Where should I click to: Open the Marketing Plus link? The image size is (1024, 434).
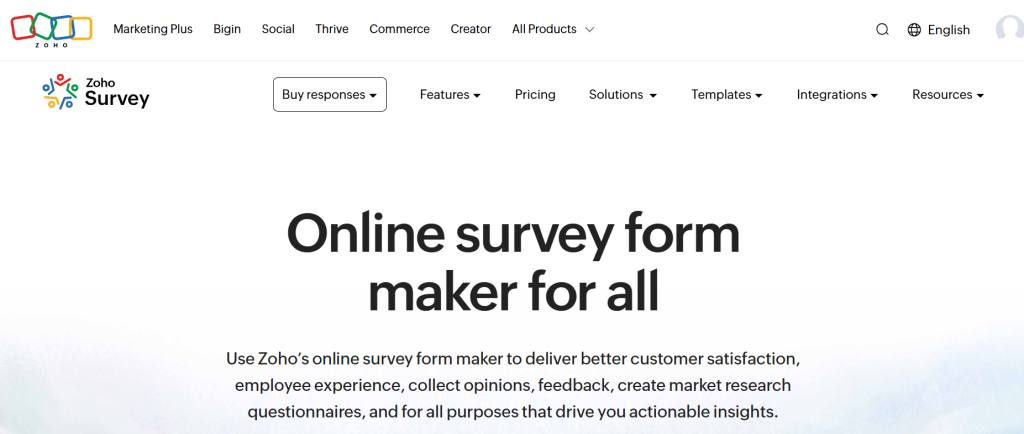[x=153, y=29]
